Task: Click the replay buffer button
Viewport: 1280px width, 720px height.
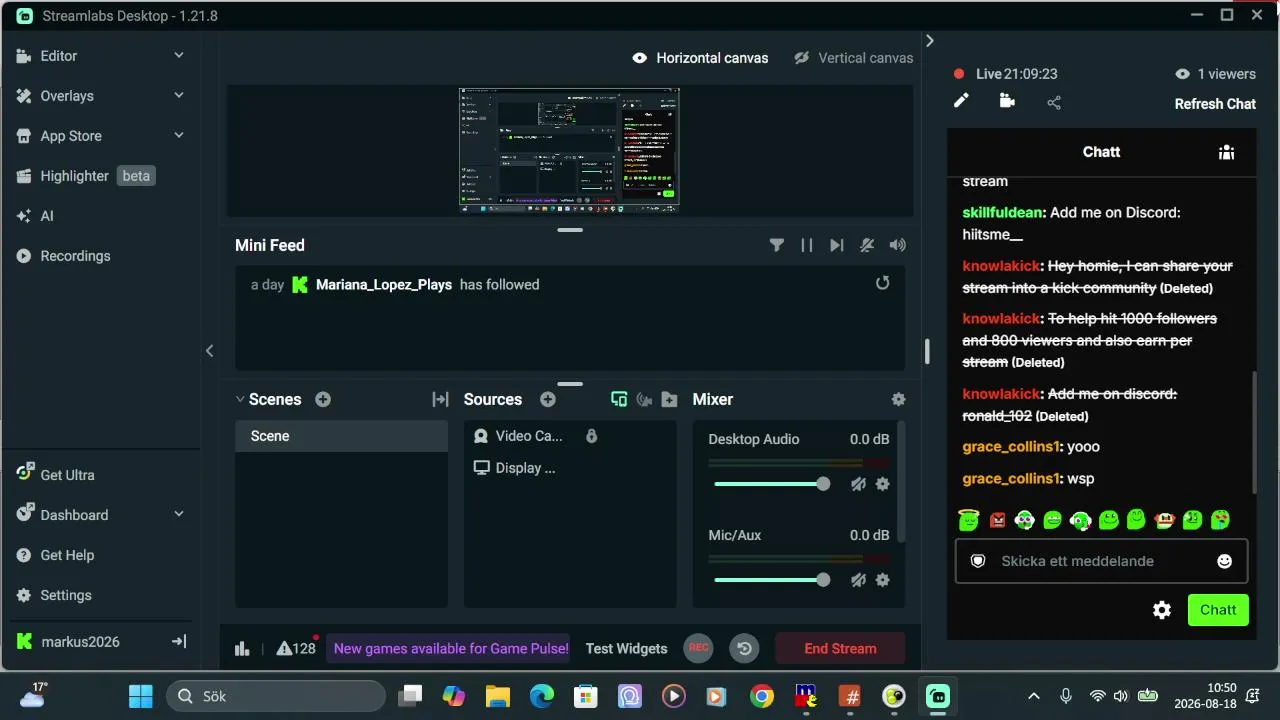Action: 744,648
